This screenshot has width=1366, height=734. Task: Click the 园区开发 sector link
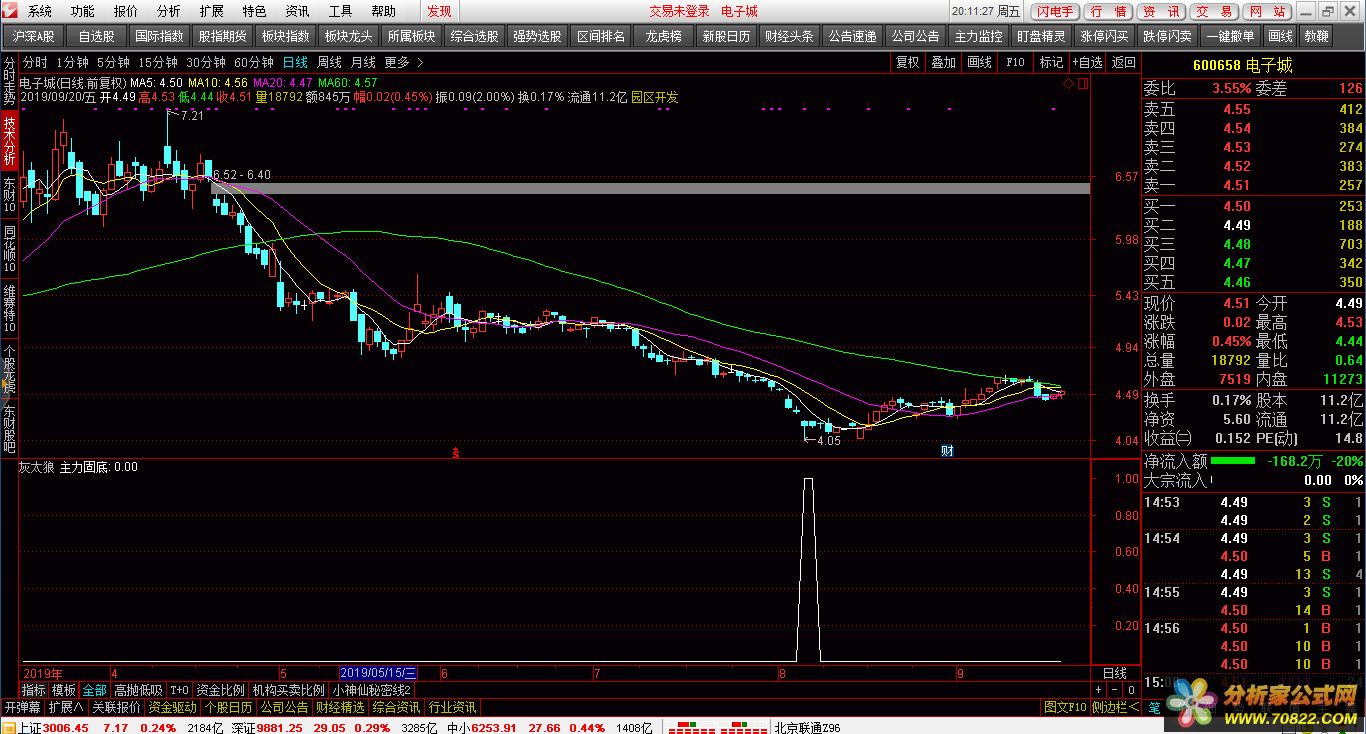click(x=654, y=97)
